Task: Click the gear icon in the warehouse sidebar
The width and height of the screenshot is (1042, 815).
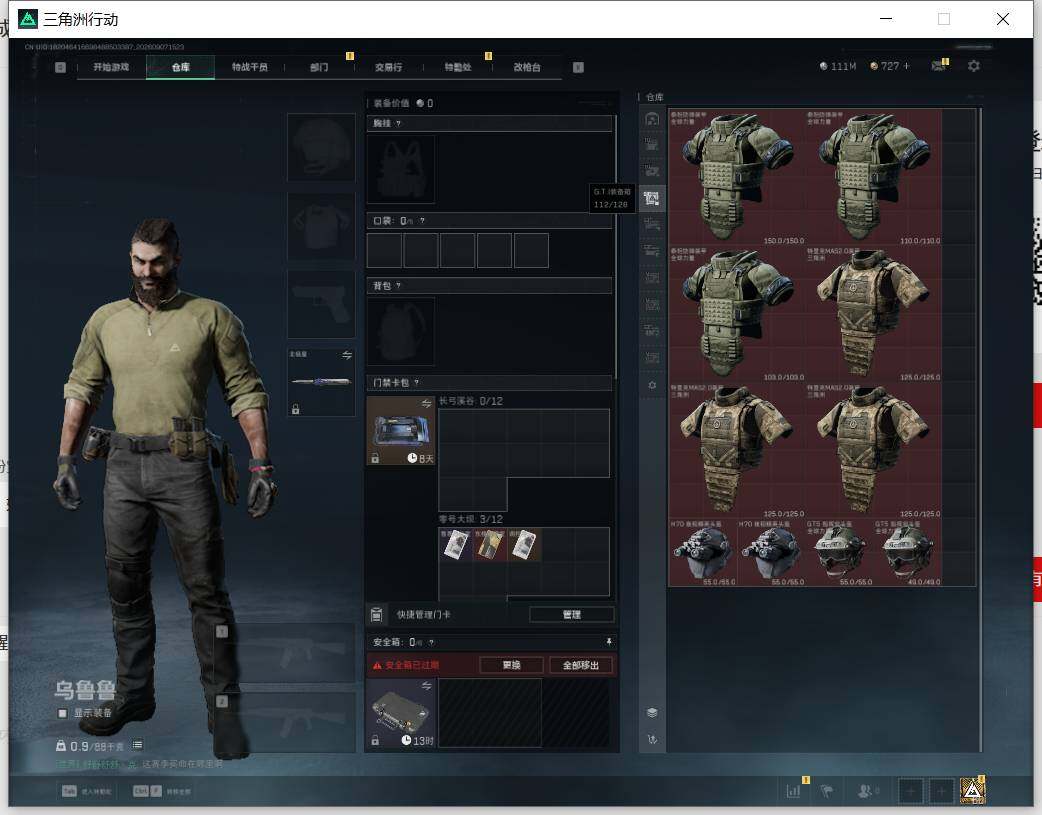Action: (652, 386)
